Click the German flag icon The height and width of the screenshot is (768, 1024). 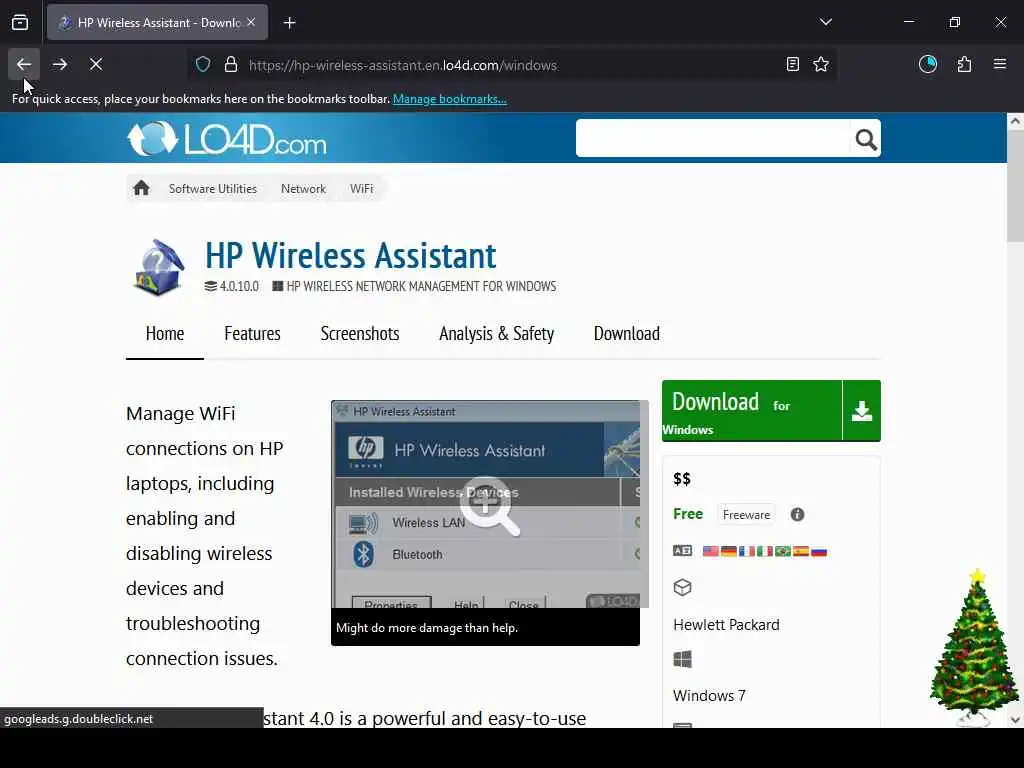pyautogui.click(x=729, y=551)
